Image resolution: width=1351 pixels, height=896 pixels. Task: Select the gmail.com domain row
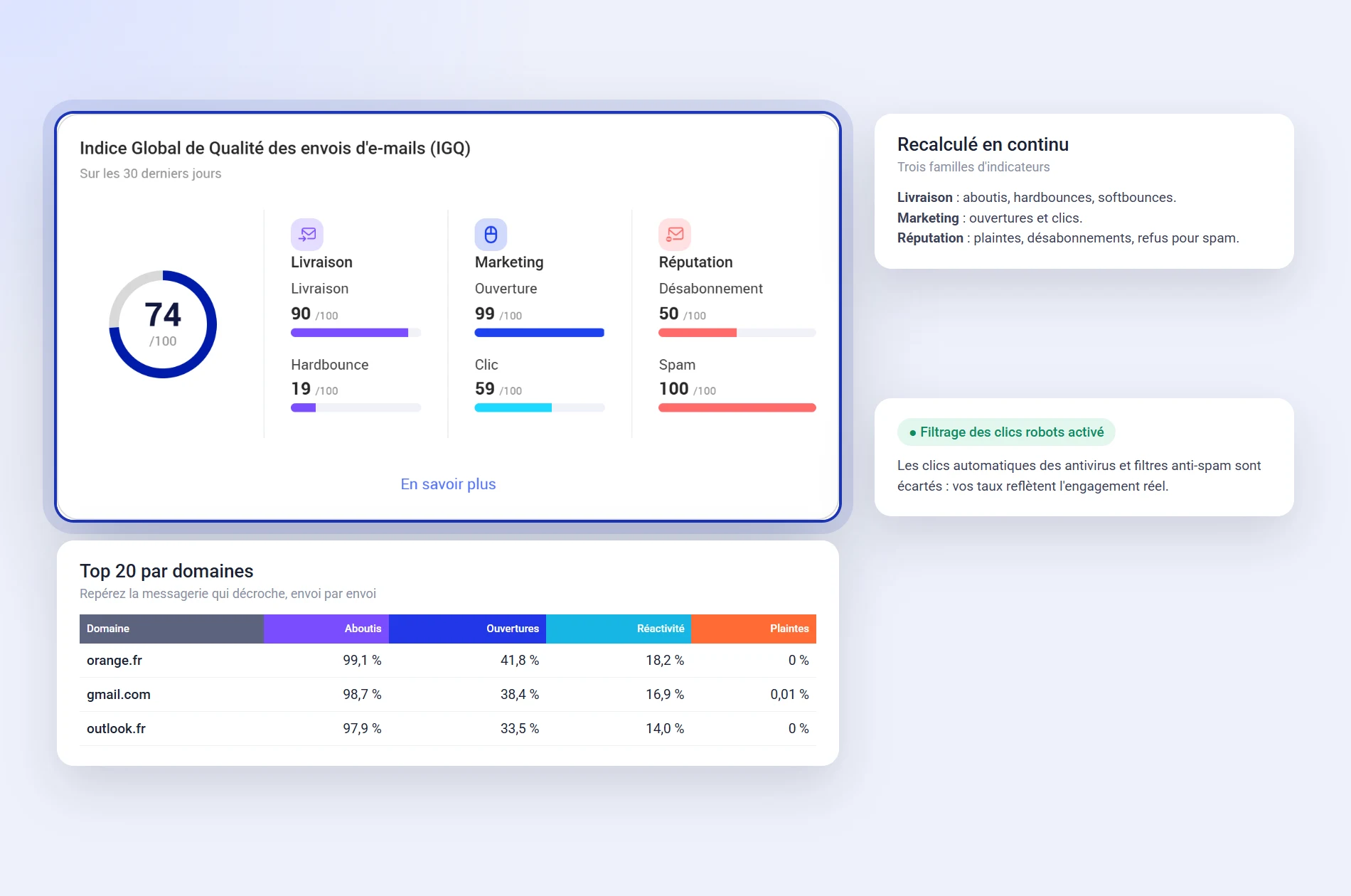(448, 695)
